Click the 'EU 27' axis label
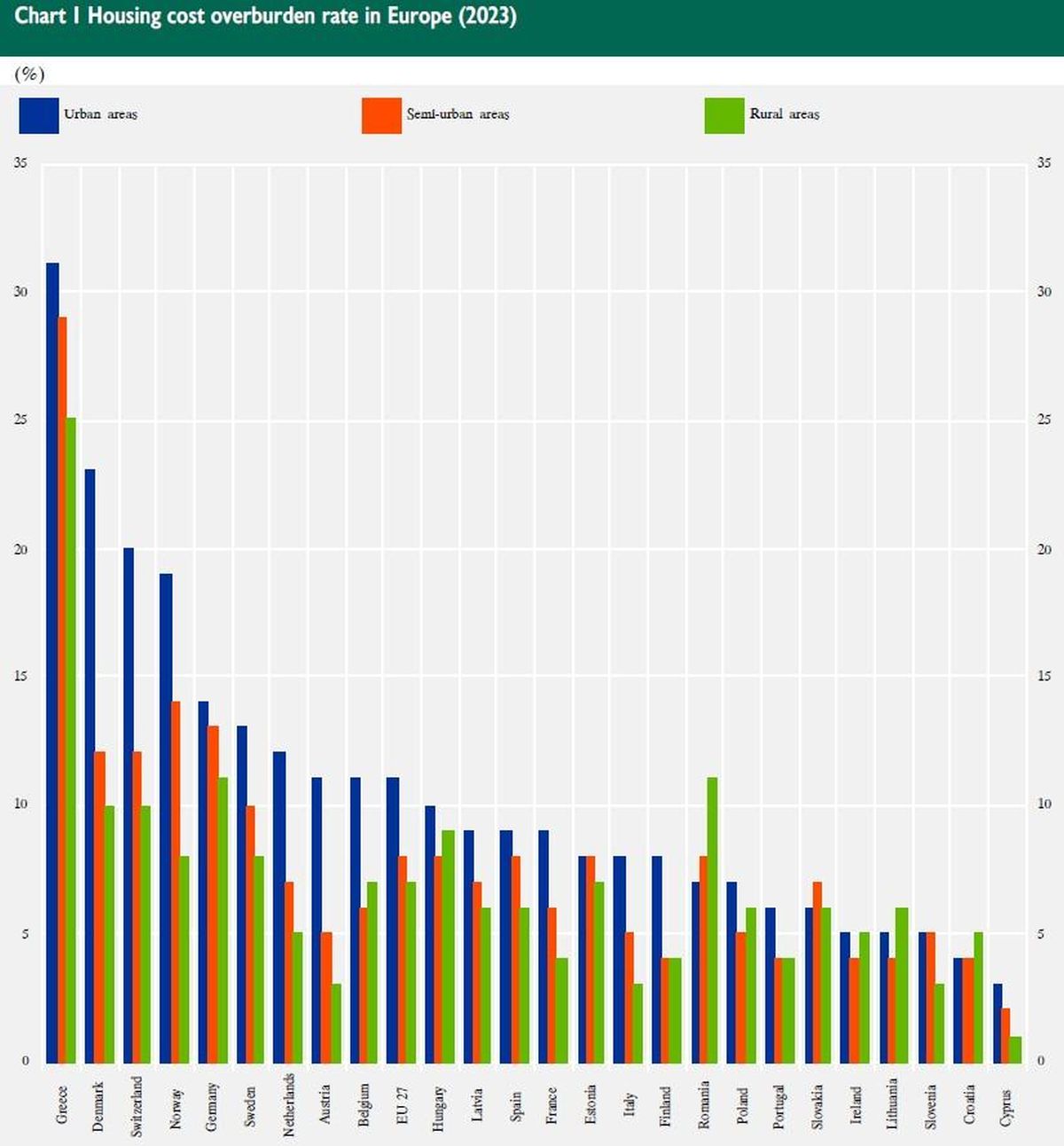Viewport: 1064px width, 1146px height. 402,1104
